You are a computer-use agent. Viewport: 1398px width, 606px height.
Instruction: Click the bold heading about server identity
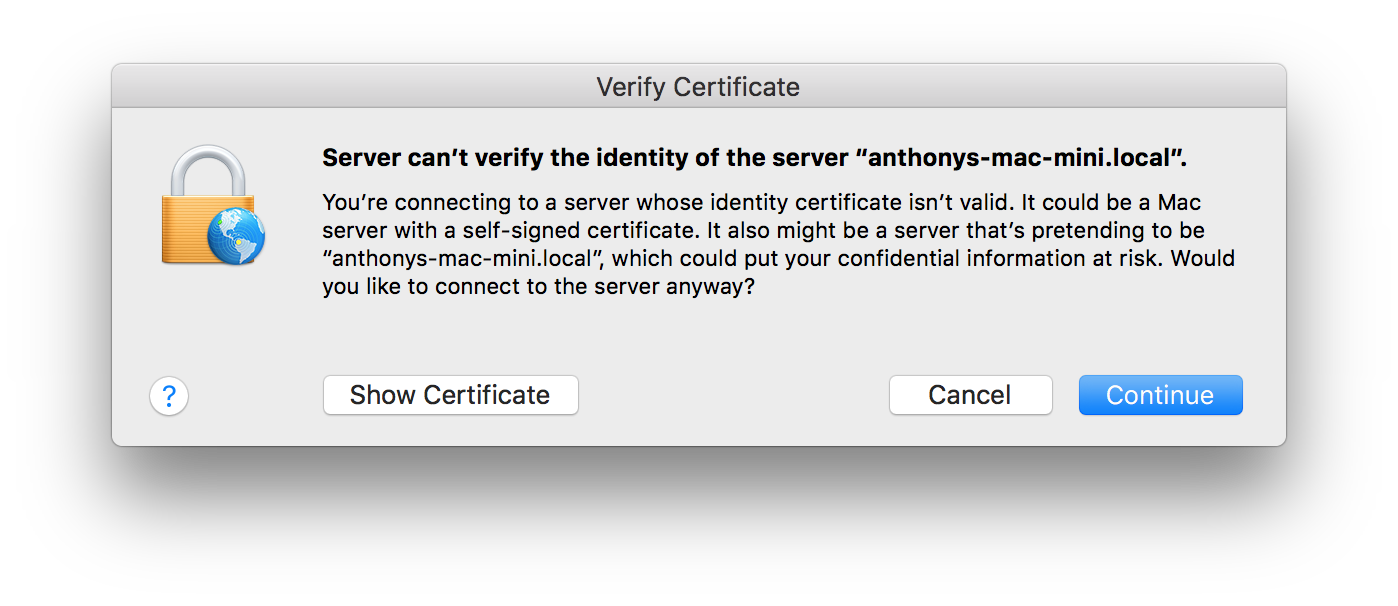(600, 159)
